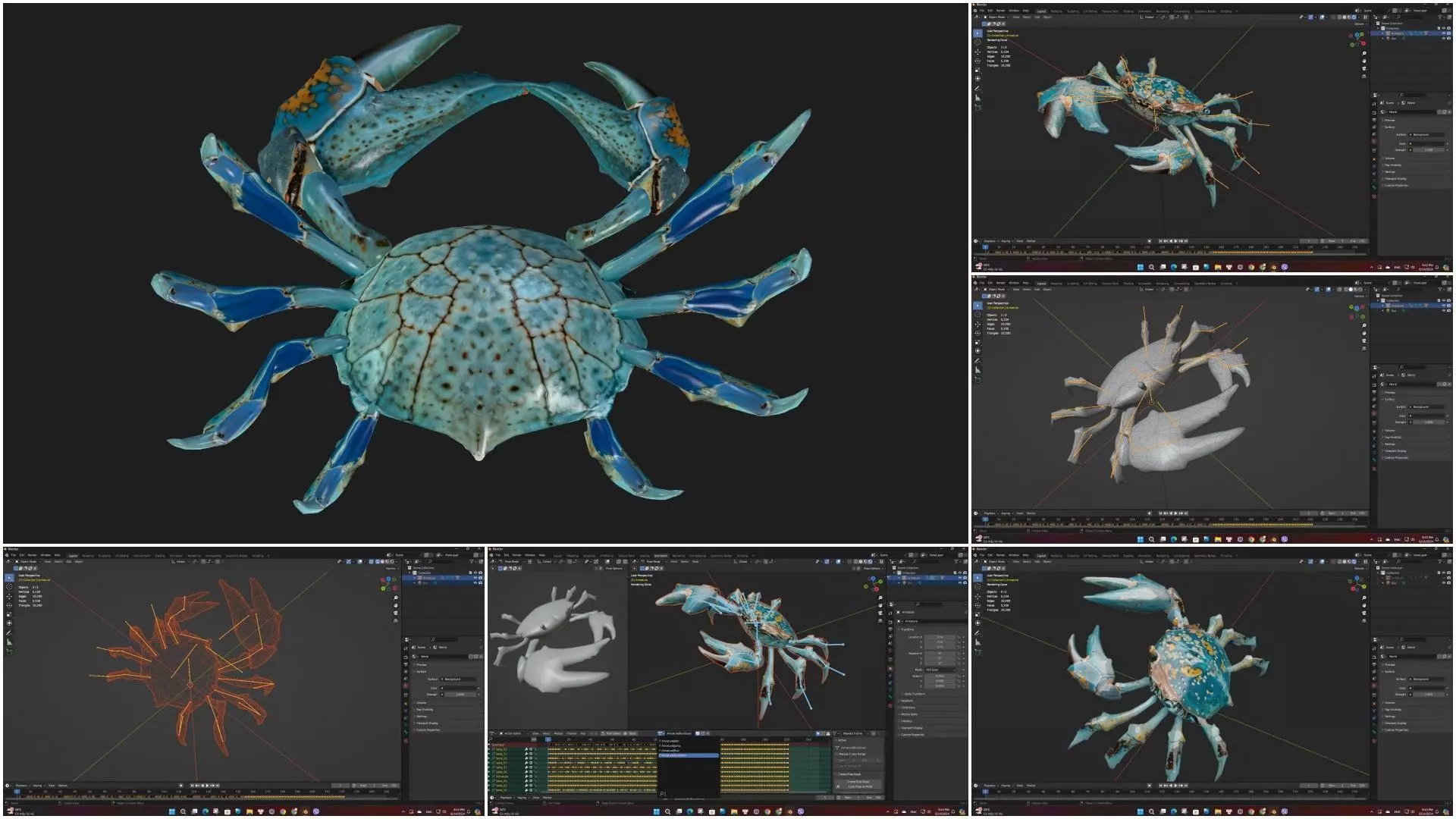Click the Strength slider in wireframe window World properties
This screenshot has width=1456, height=819.
click(x=460, y=695)
